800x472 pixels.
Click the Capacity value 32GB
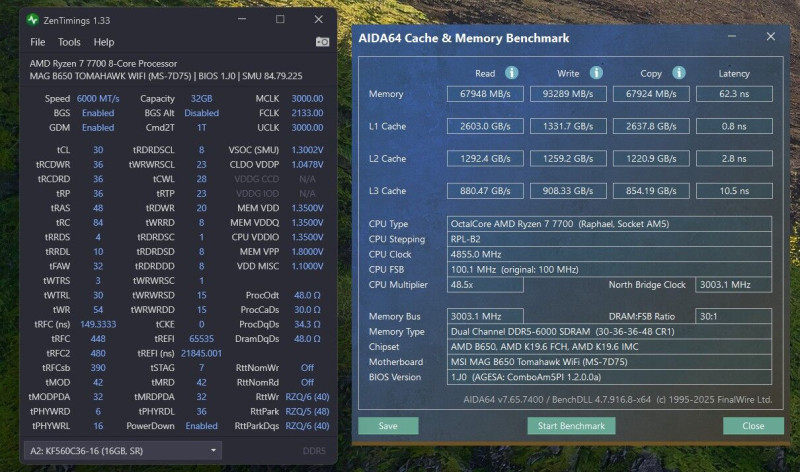[x=202, y=98]
